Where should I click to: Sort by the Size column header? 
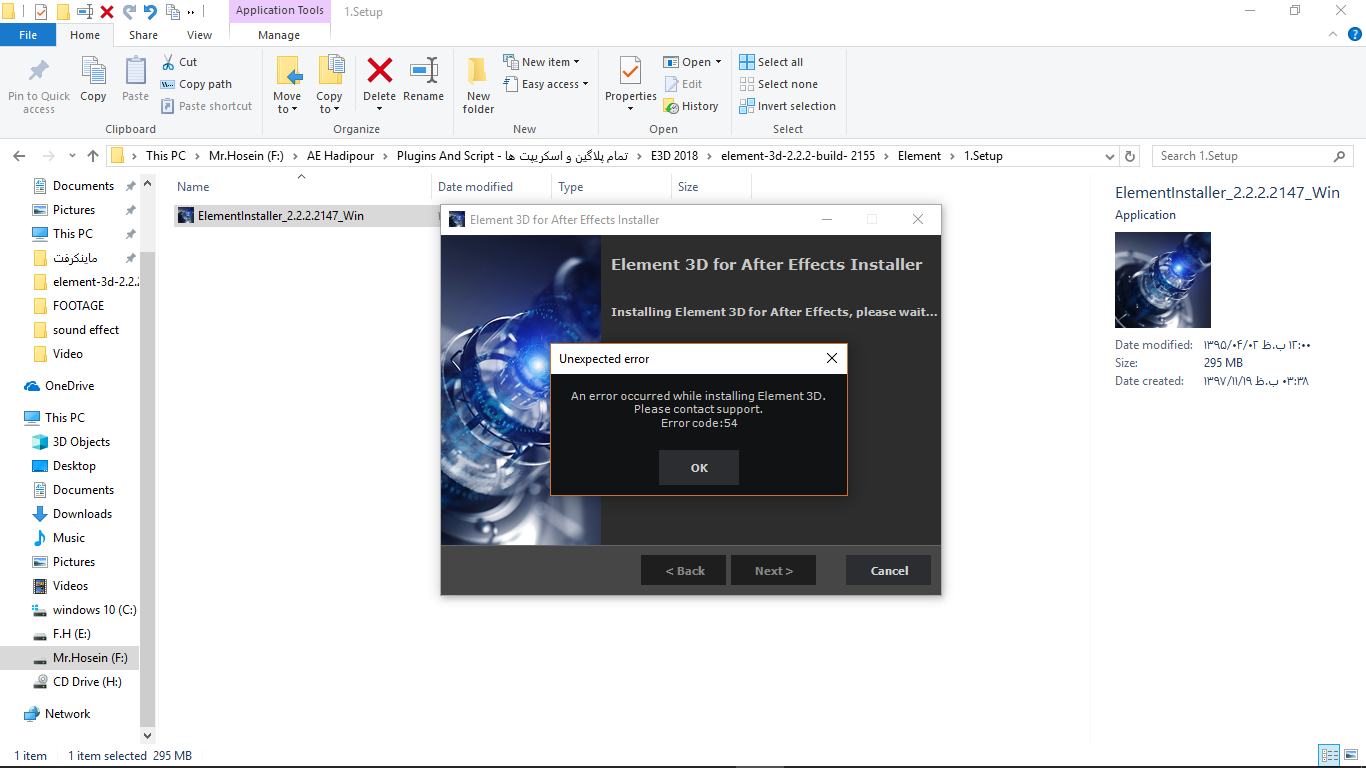point(688,187)
